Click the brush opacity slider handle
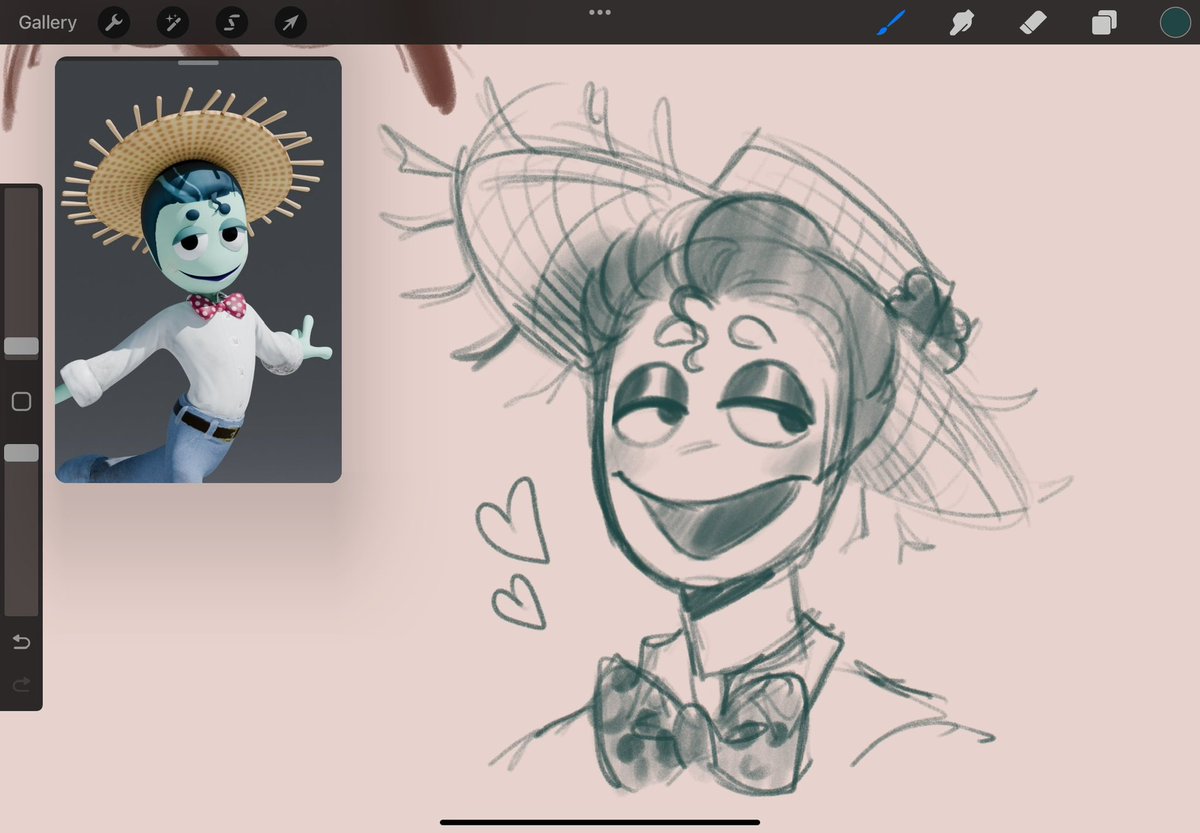Screen dimensions: 1200x833 point(21,453)
